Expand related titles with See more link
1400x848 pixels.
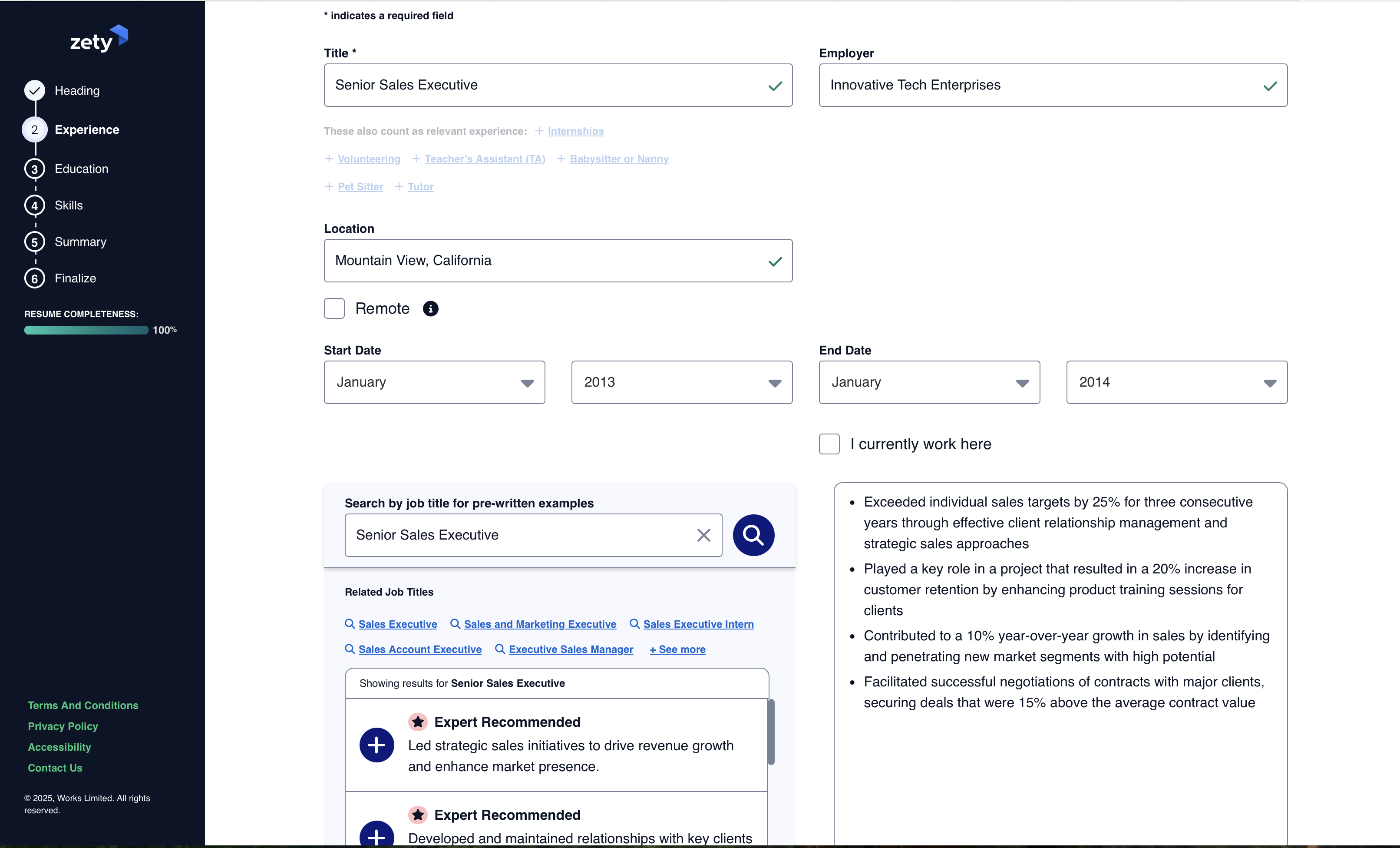click(677, 649)
